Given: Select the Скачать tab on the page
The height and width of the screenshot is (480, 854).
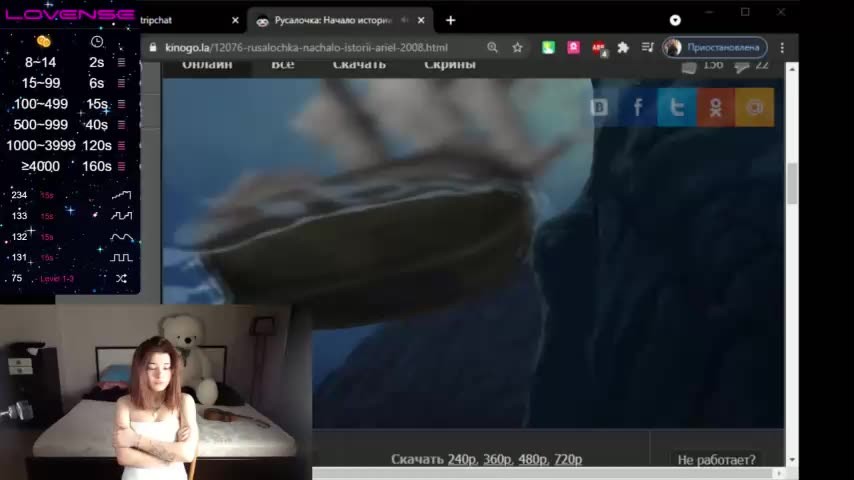Looking at the screenshot, I should pos(359,65).
